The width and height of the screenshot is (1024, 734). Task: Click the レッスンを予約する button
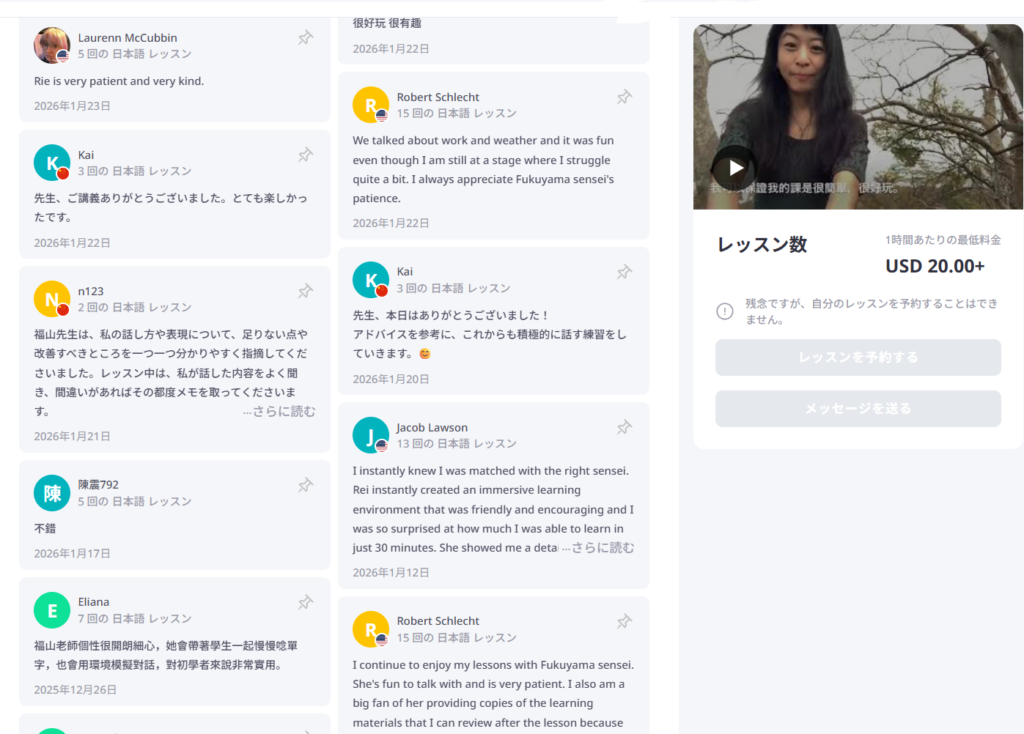(x=857, y=357)
